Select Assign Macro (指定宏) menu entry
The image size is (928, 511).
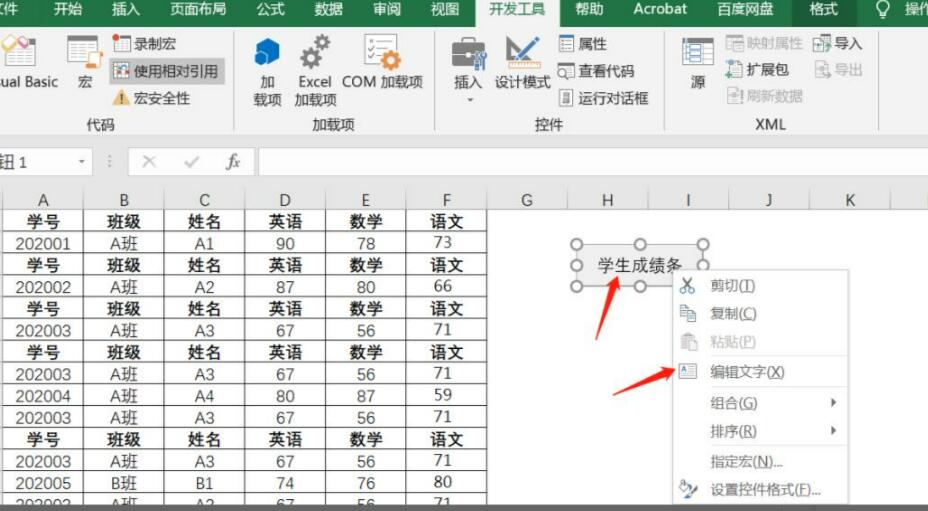(x=746, y=461)
